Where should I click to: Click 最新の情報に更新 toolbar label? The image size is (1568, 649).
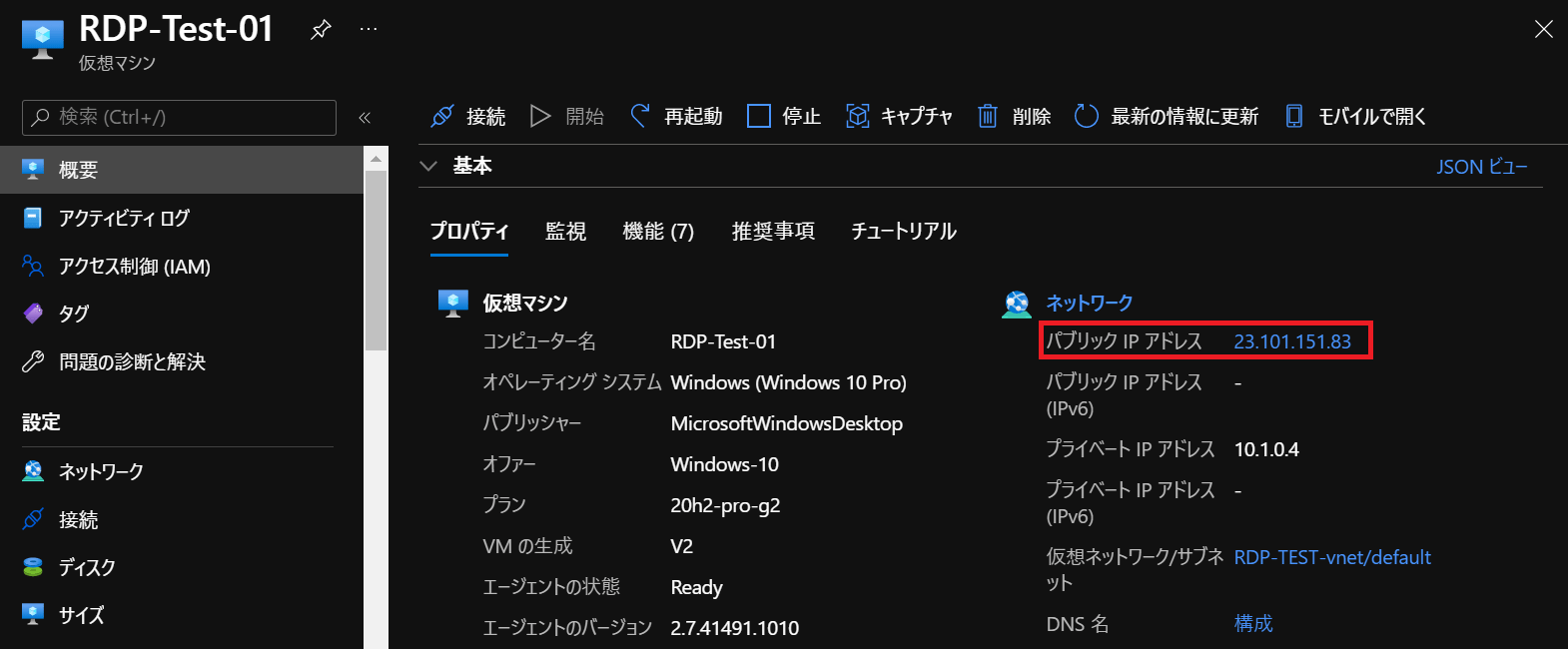(1184, 117)
